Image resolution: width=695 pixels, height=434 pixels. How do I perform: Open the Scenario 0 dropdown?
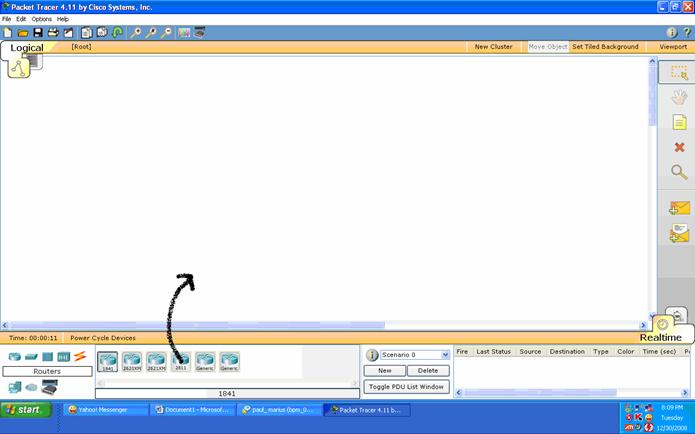[445, 354]
